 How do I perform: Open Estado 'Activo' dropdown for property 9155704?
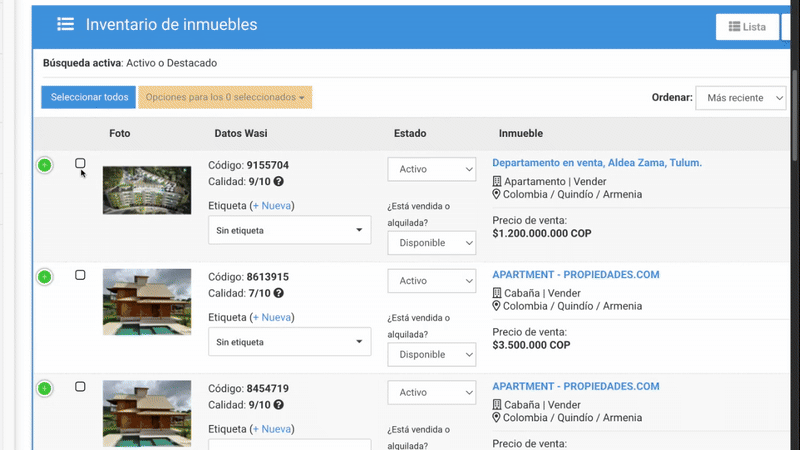(x=432, y=170)
